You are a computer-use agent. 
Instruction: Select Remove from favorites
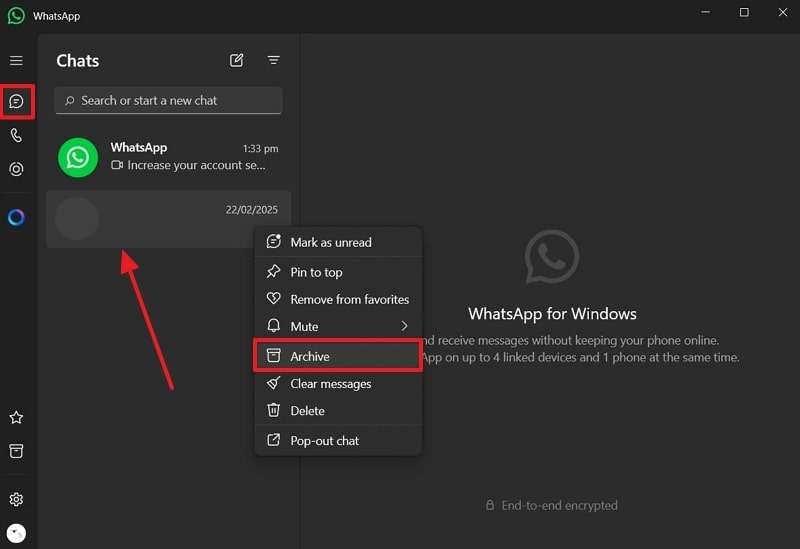349,299
